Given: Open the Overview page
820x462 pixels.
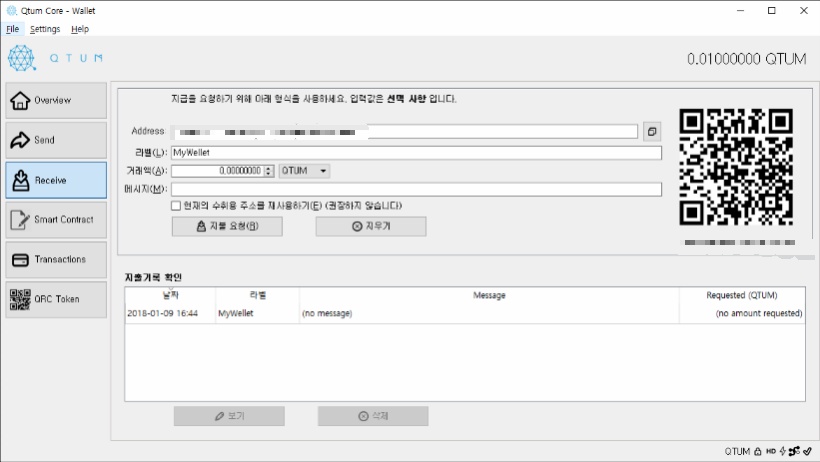Looking at the screenshot, I should tap(56, 100).
